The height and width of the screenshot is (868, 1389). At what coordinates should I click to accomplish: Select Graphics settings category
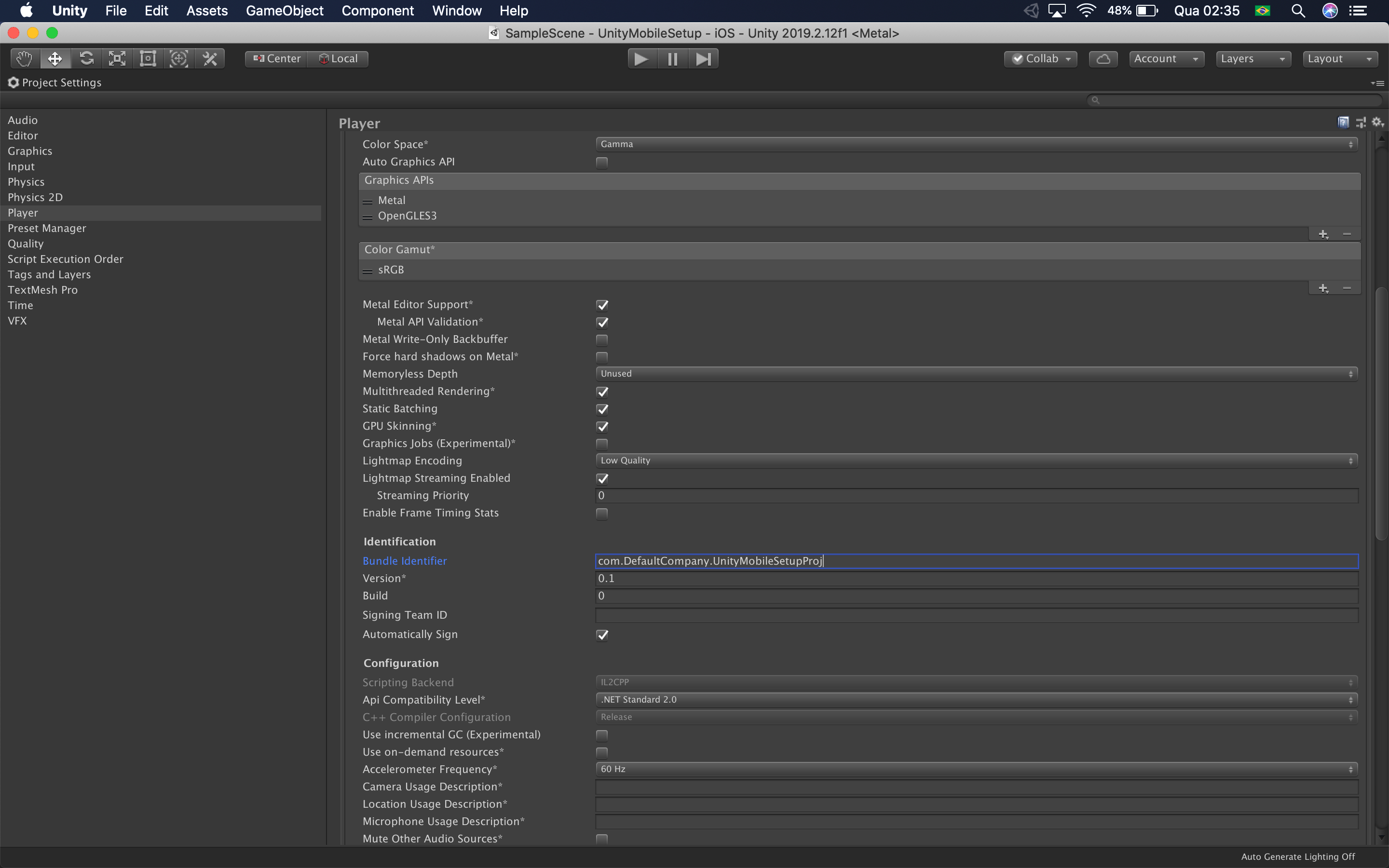pyautogui.click(x=30, y=151)
